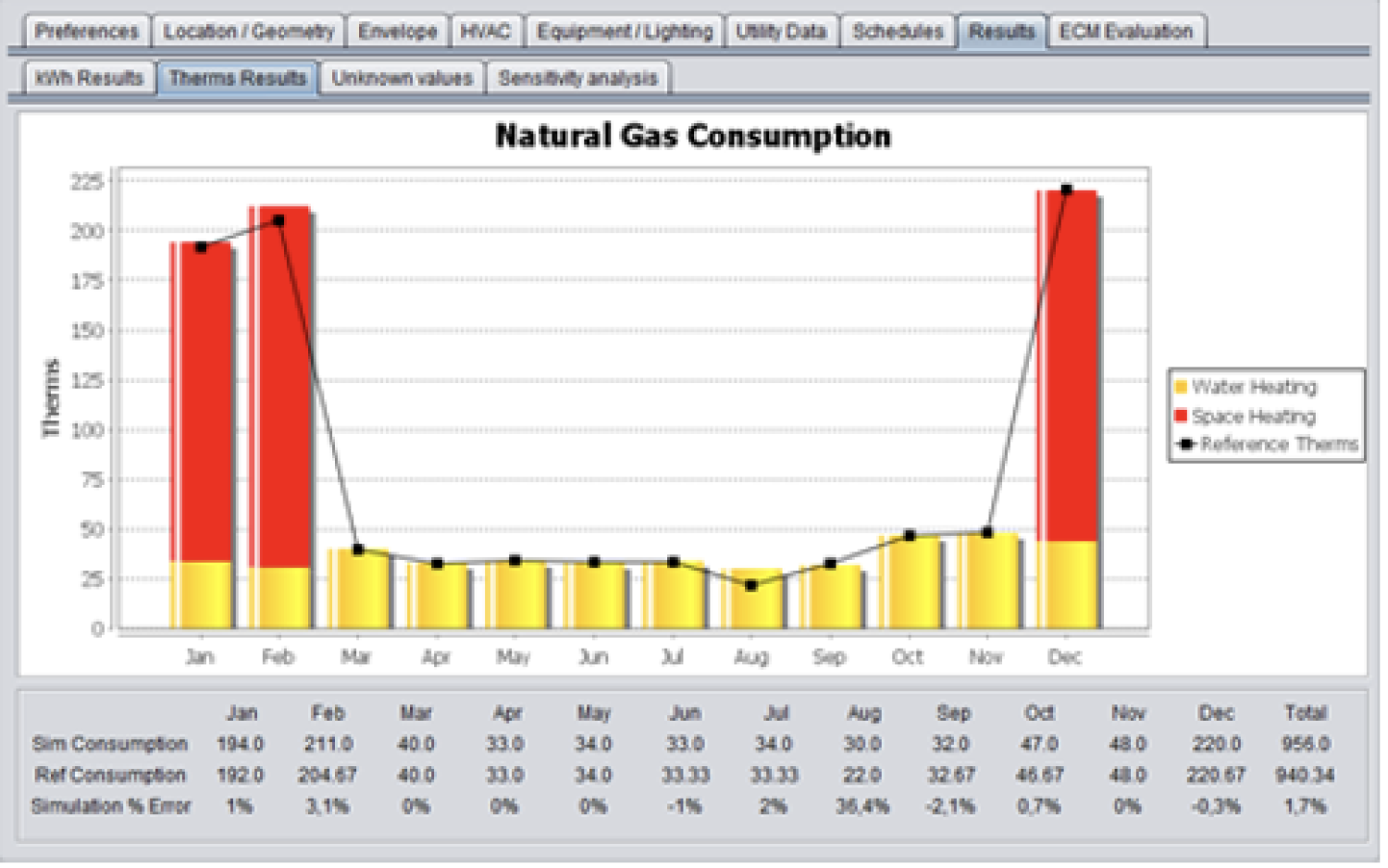
Task: Go to Equipment / Lighting tab
Action: pyautogui.click(x=625, y=31)
